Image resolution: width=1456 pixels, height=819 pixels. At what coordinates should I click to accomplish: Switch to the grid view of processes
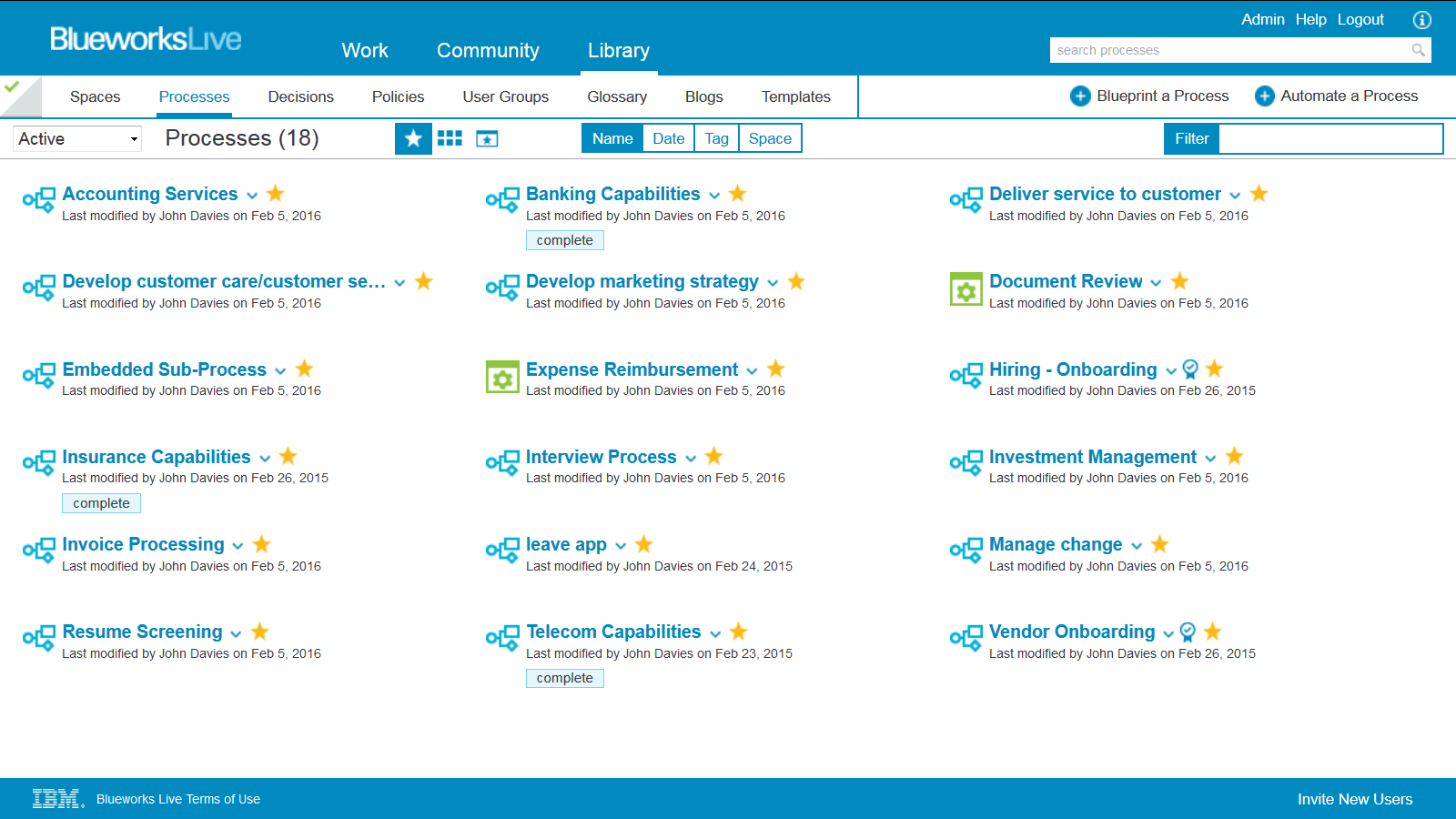click(x=450, y=138)
